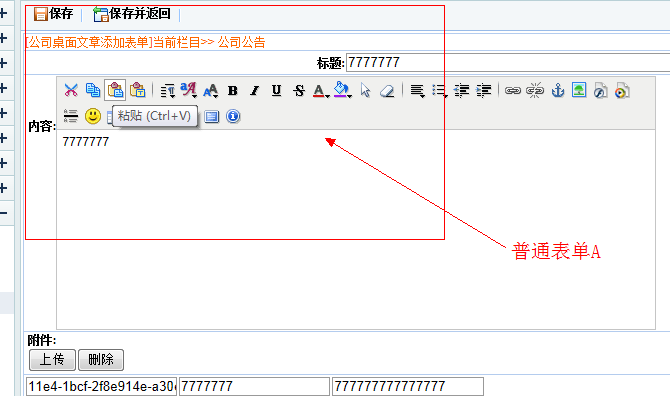Click the Copy icon in editor toolbar
The height and width of the screenshot is (396, 670).
[x=93, y=90]
